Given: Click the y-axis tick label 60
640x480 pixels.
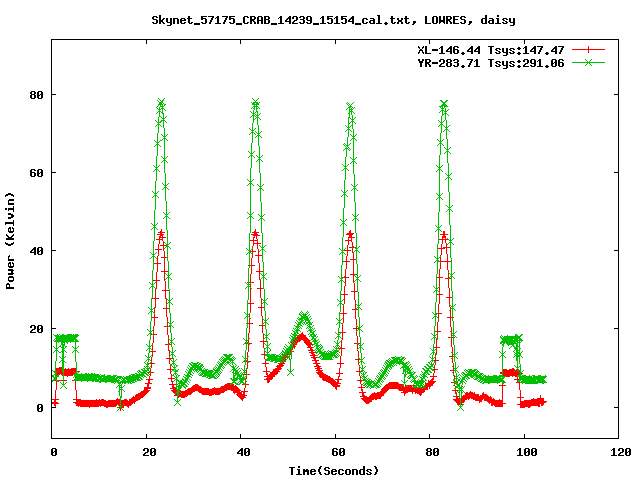Looking at the screenshot, I should click(x=36, y=173).
